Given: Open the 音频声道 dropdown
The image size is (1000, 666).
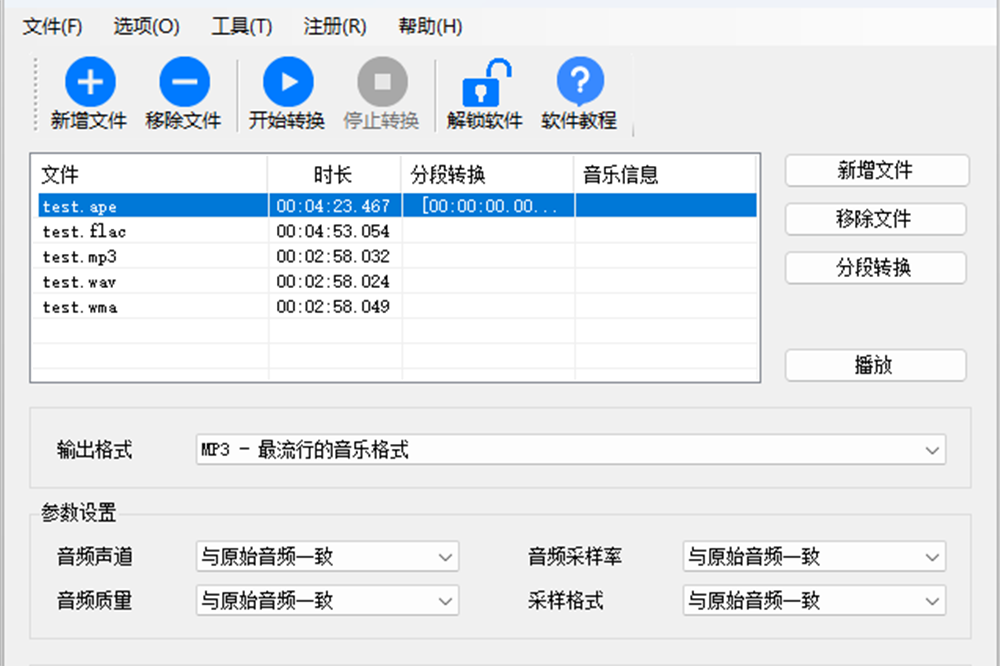Looking at the screenshot, I should coord(327,557).
